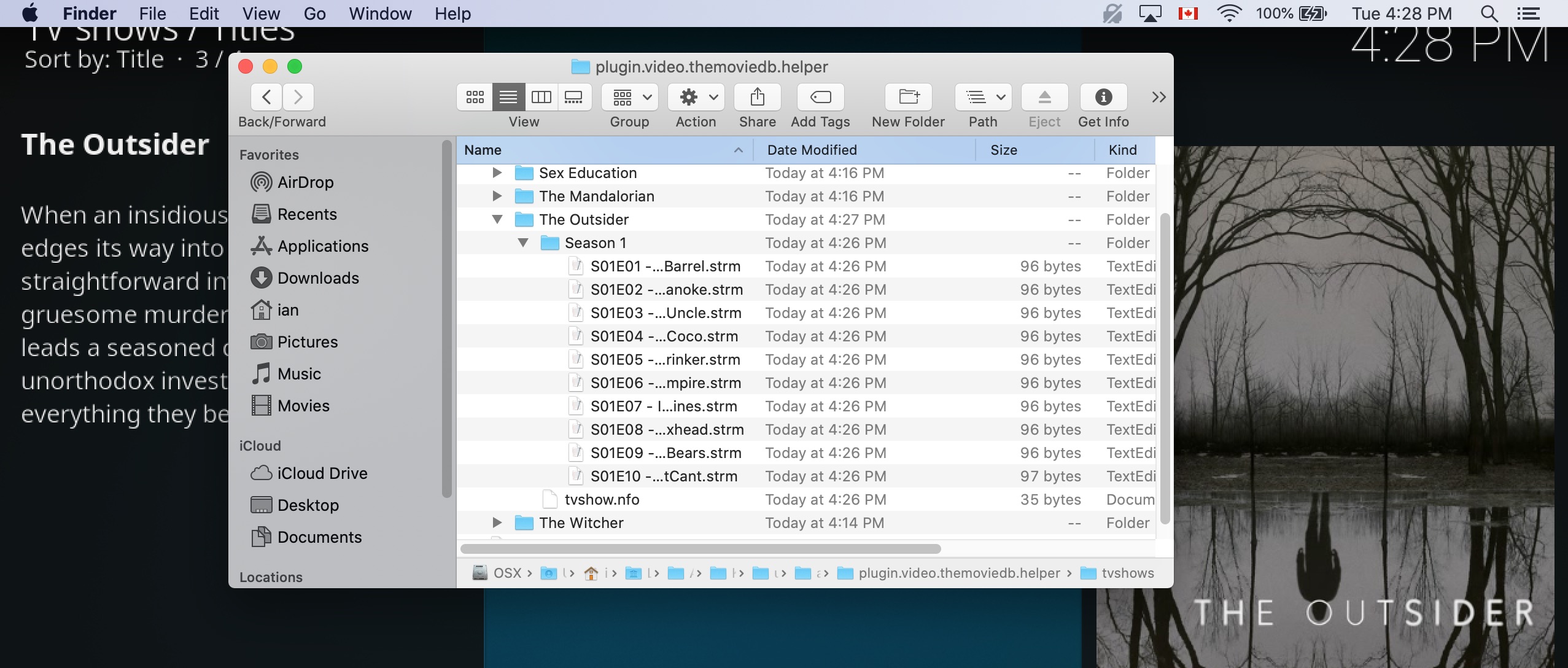Open the Wi-Fi status menu
The image size is (1568, 668).
click(1229, 13)
